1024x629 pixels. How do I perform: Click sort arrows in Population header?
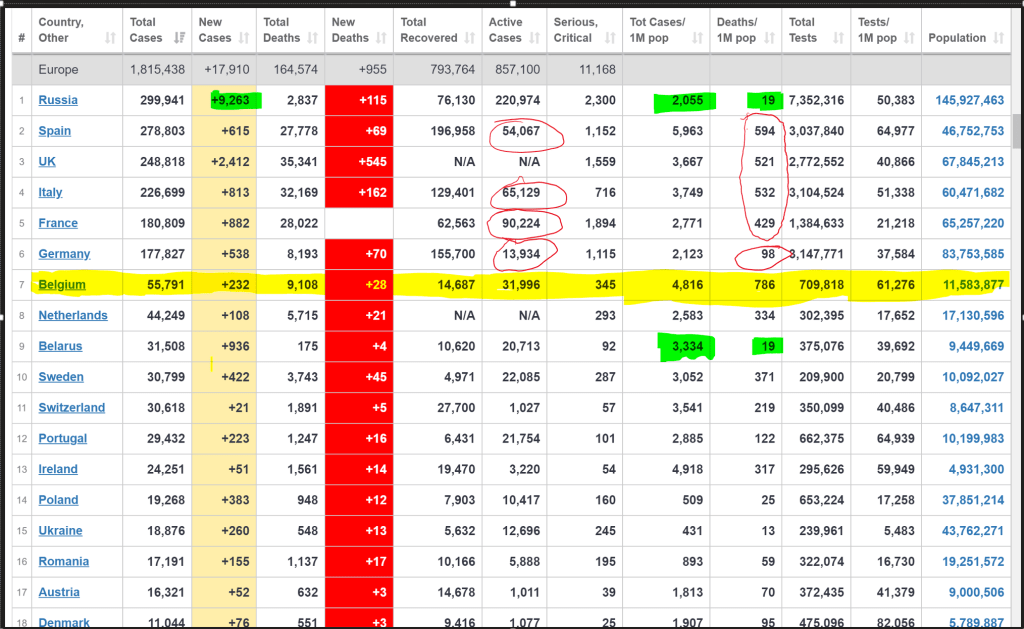999,38
